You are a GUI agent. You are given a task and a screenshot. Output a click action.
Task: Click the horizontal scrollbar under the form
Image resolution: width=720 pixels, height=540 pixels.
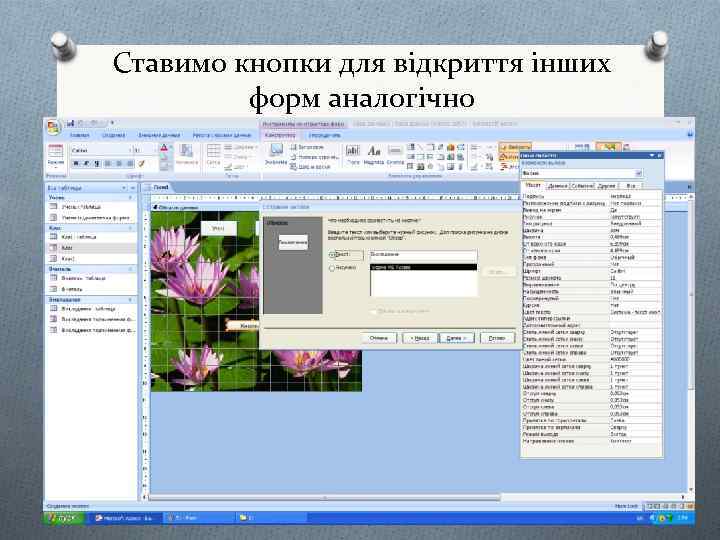tap(324, 497)
